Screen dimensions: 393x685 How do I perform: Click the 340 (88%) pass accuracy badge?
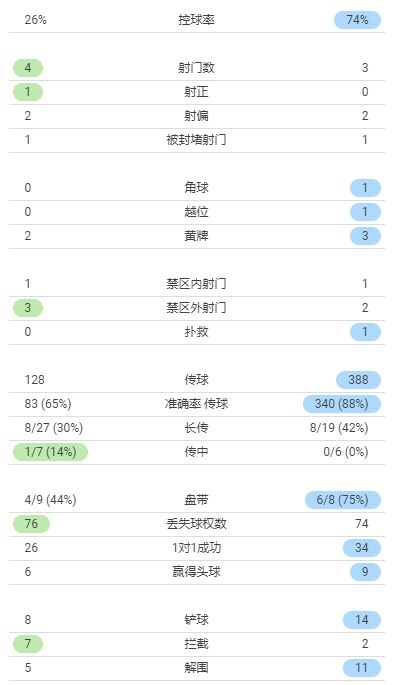[x=342, y=404]
